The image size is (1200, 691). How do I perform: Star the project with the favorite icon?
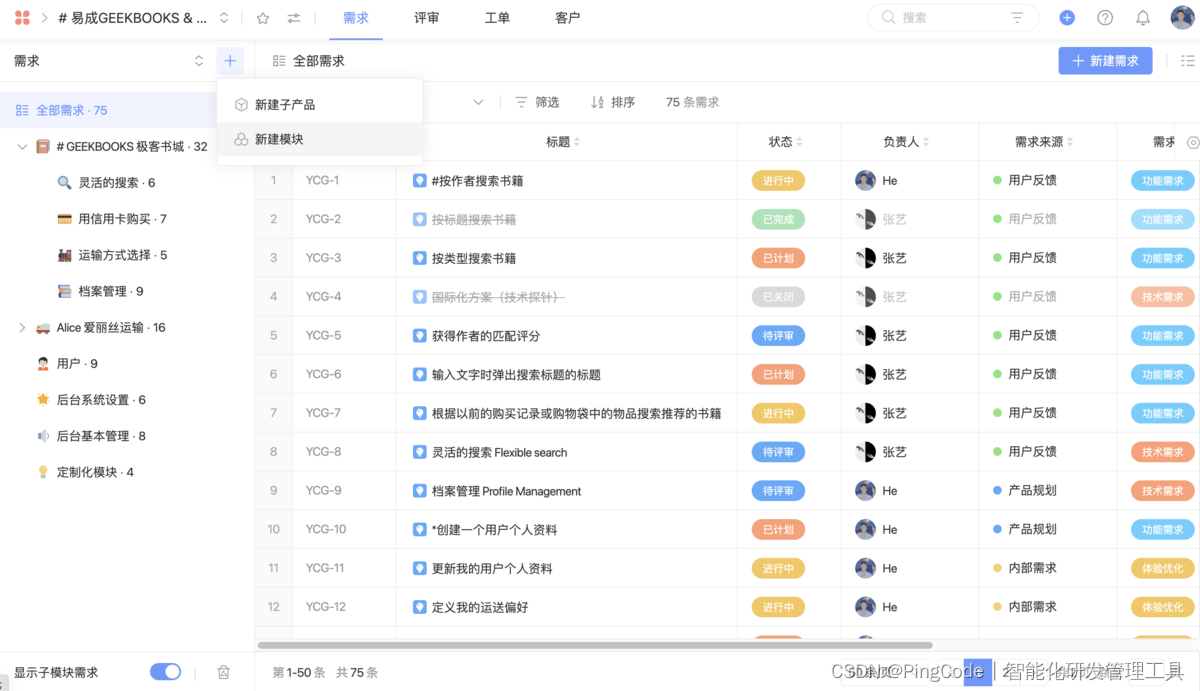pos(263,18)
